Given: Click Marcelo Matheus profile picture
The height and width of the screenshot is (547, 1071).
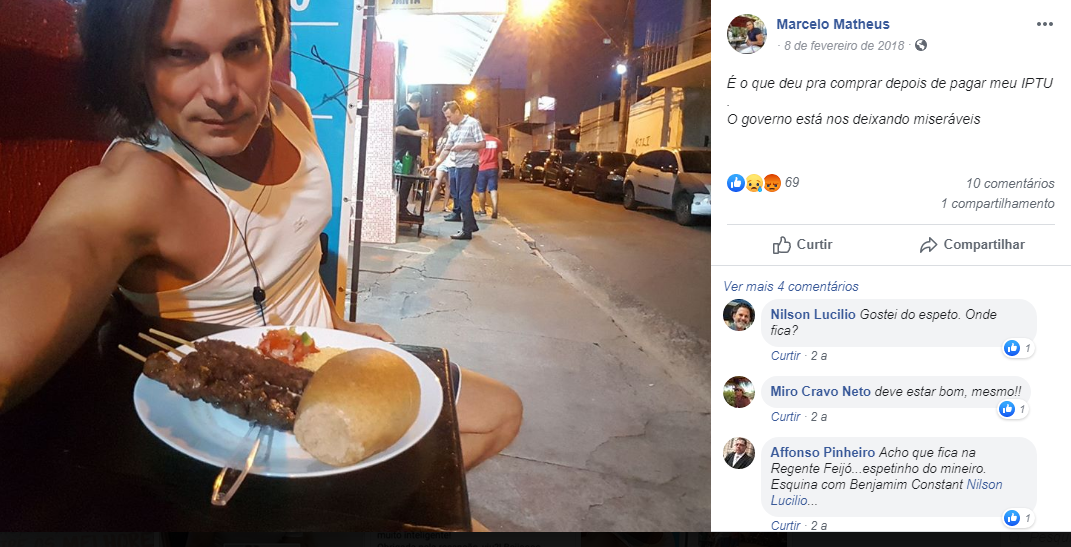Looking at the screenshot, I should pos(747,34).
